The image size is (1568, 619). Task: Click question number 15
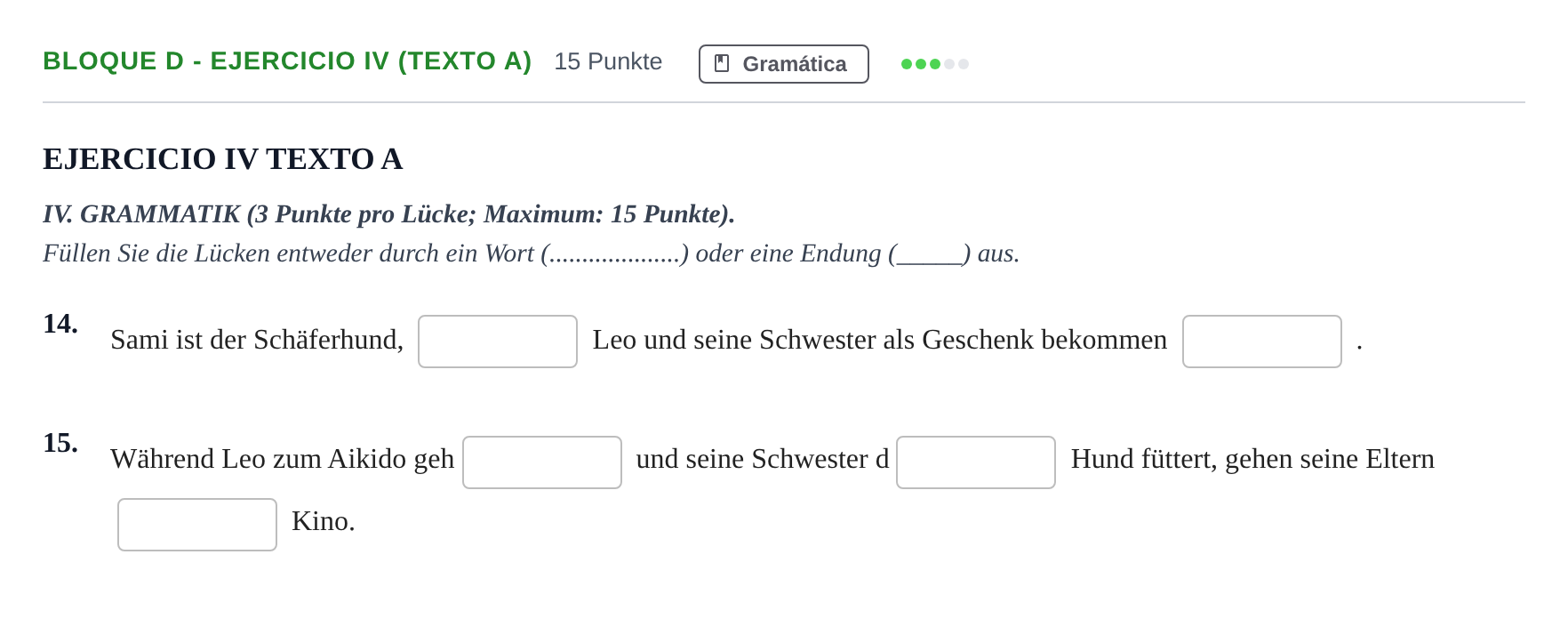[x=60, y=443]
